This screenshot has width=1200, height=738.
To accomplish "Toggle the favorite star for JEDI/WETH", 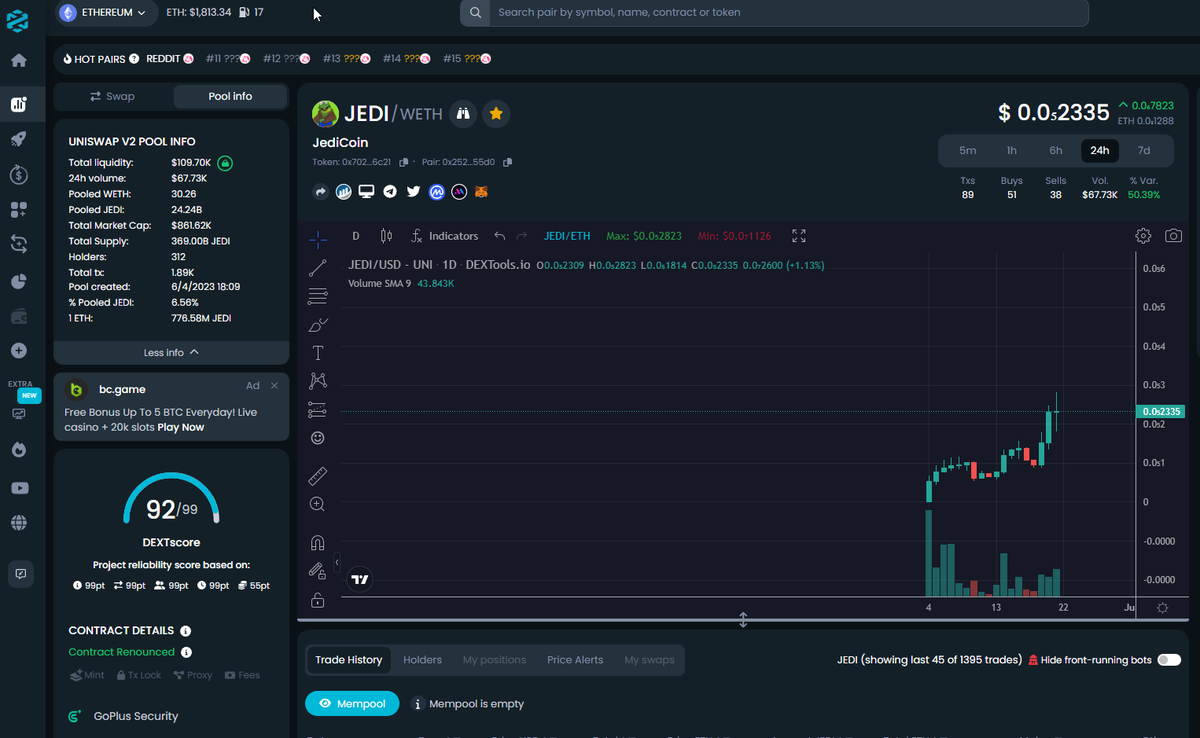I will coord(496,114).
